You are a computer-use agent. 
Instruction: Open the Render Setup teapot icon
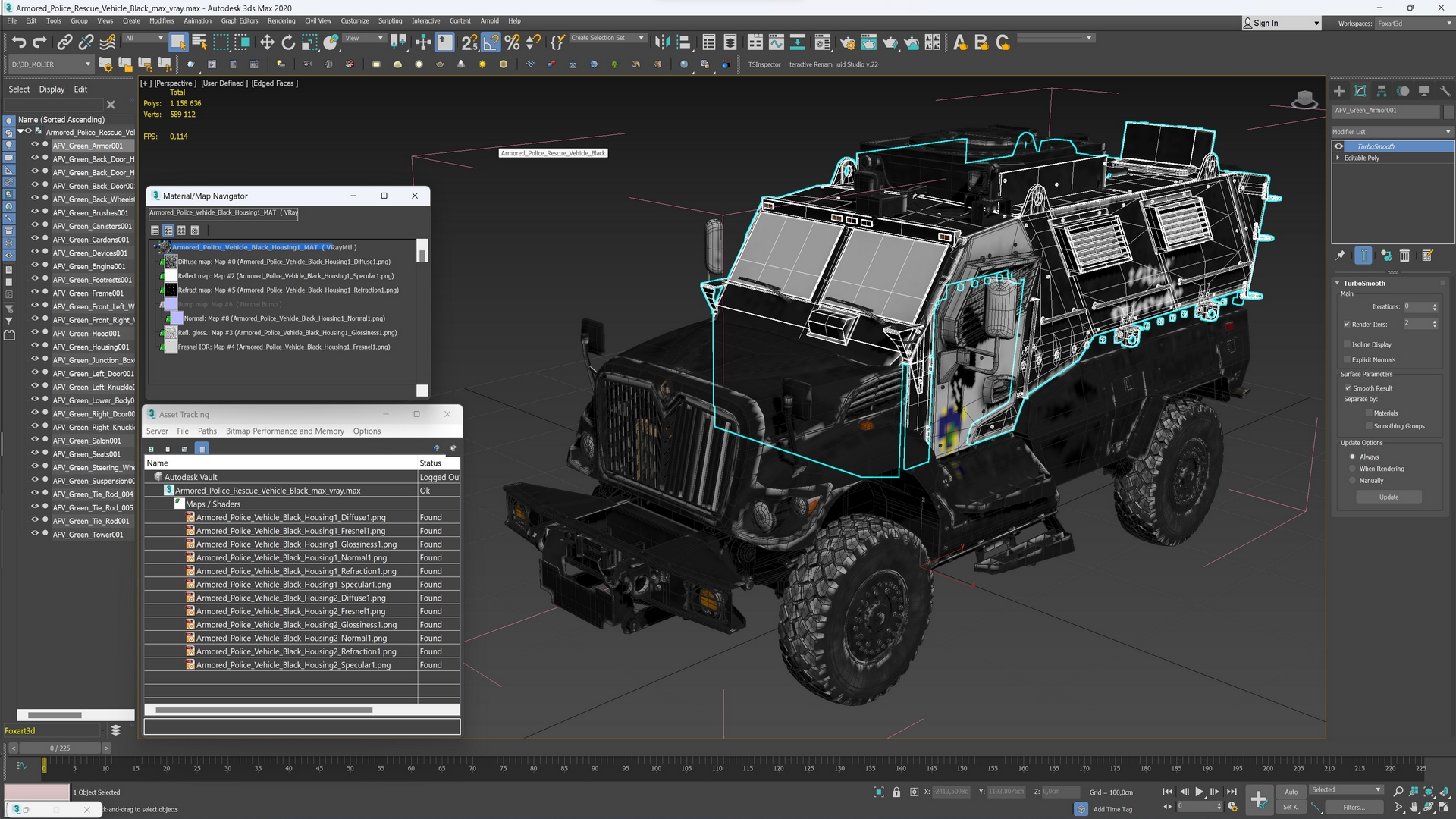point(847,42)
